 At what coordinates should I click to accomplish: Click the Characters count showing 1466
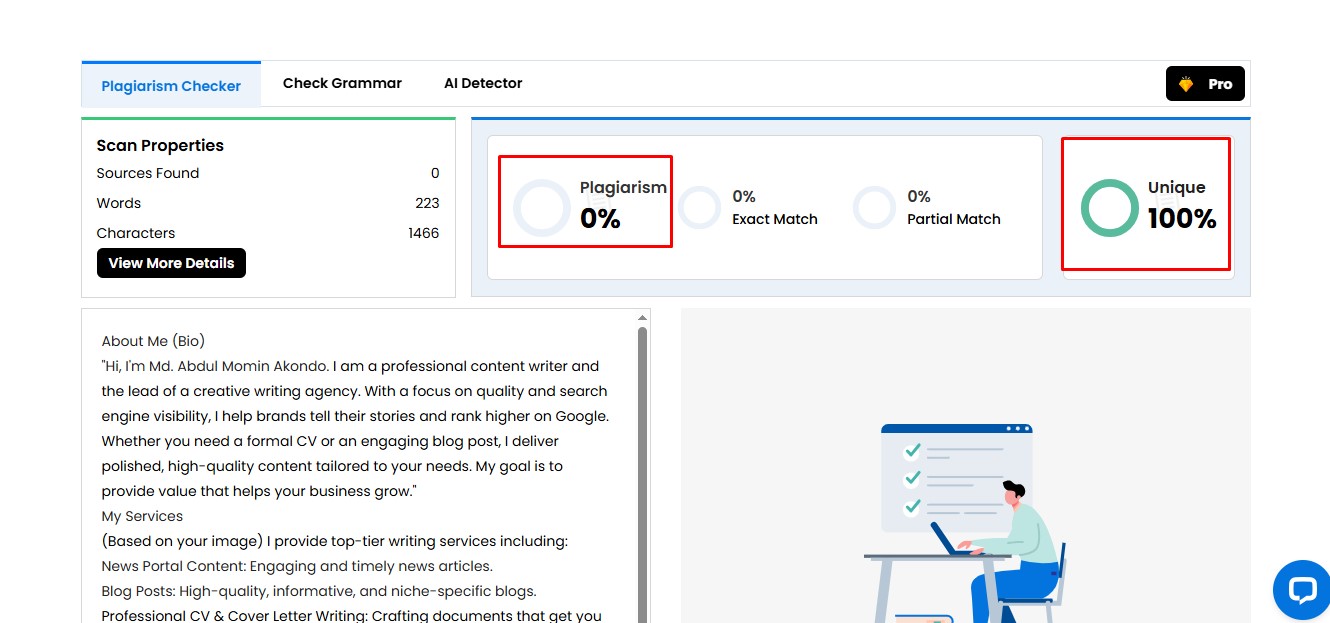[424, 233]
